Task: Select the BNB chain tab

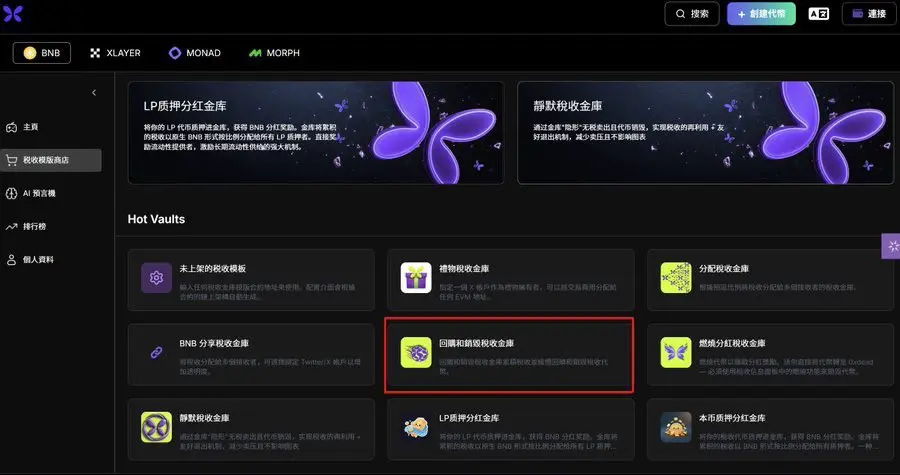Action: tap(42, 53)
